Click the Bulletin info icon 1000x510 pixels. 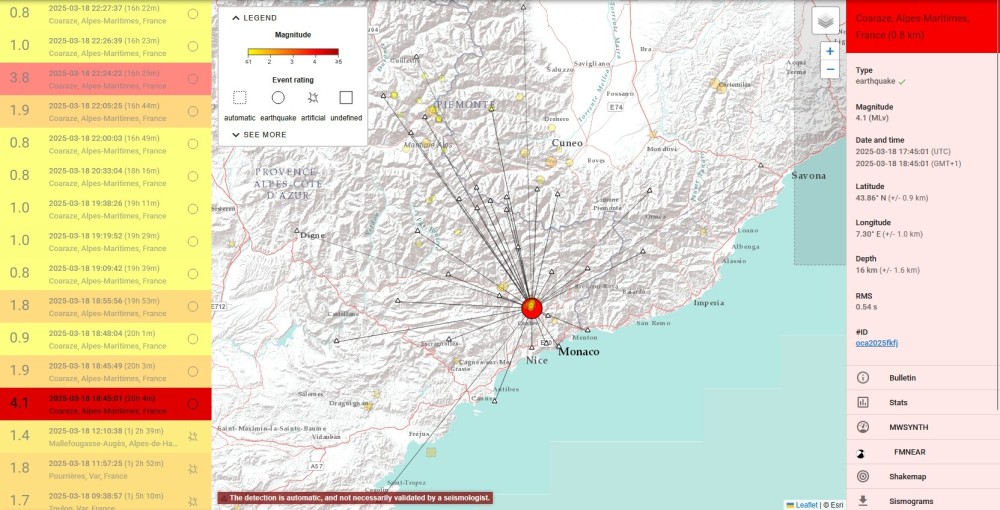click(x=863, y=378)
